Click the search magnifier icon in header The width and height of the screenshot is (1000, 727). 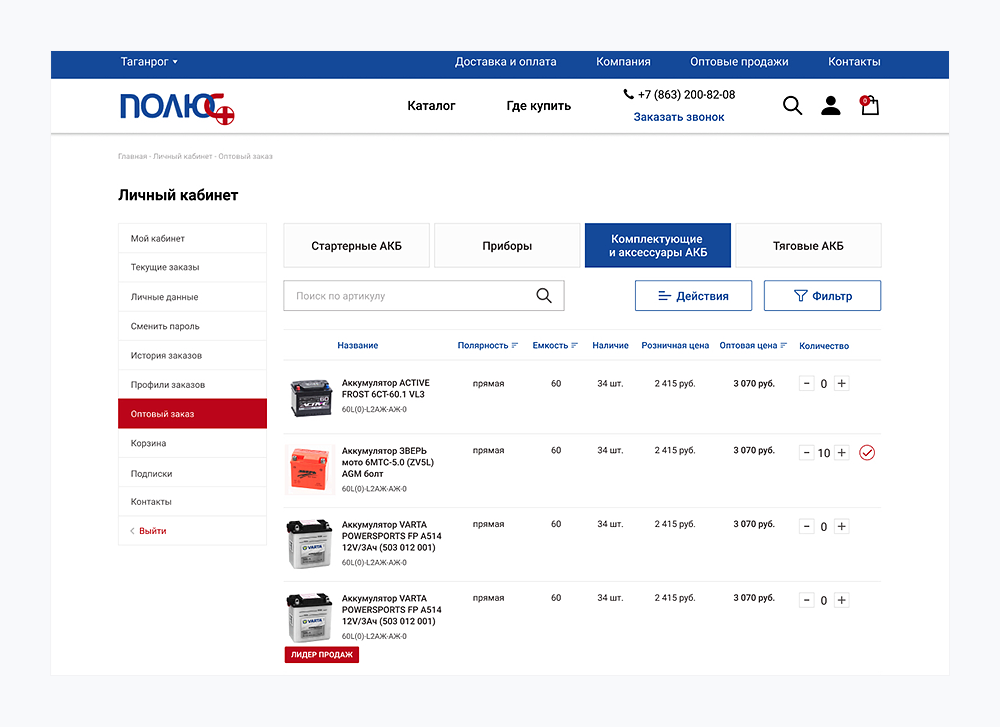pyautogui.click(x=792, y=106)
